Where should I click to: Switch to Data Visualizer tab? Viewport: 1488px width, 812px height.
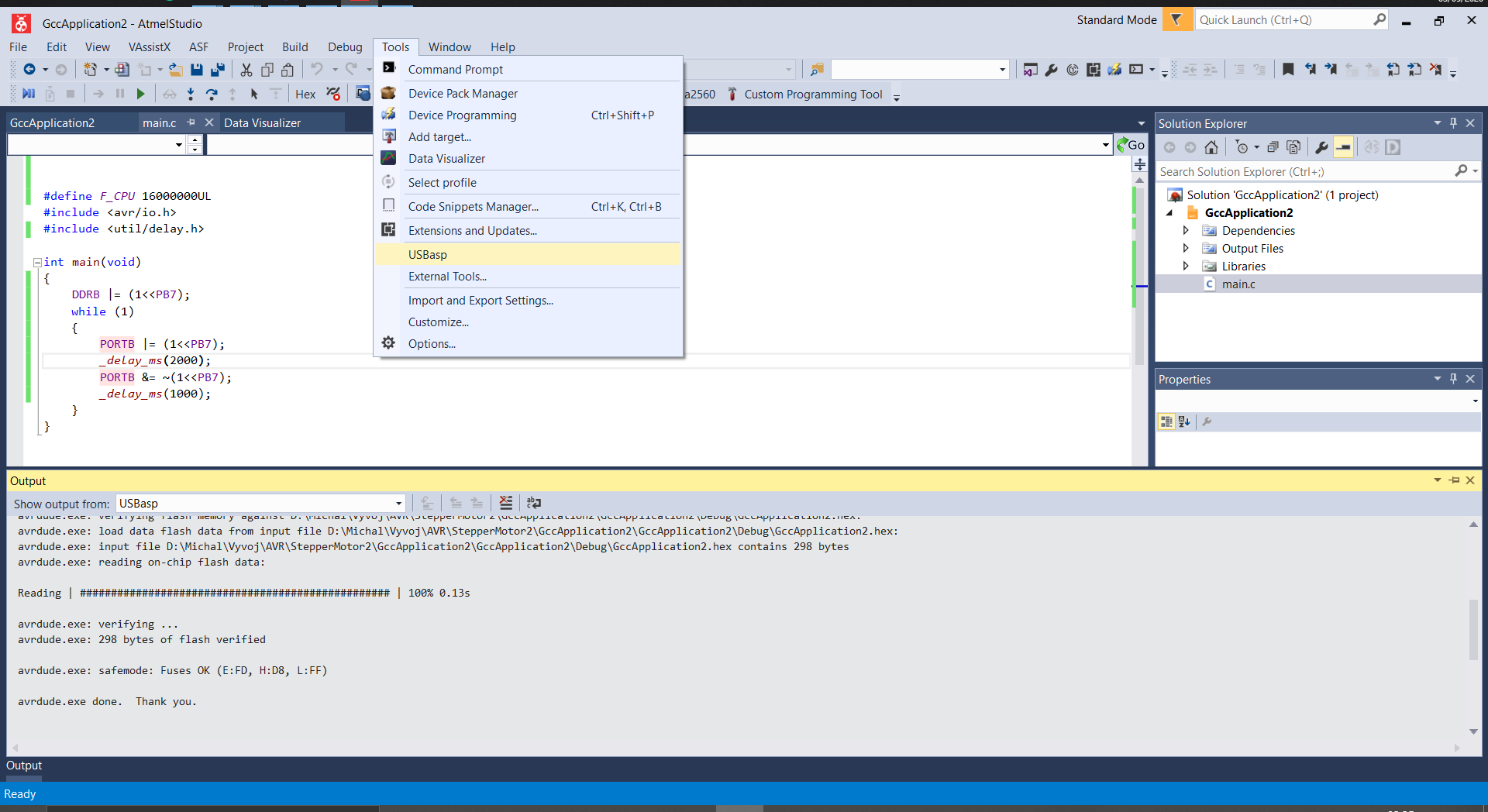tap(262, 123)
